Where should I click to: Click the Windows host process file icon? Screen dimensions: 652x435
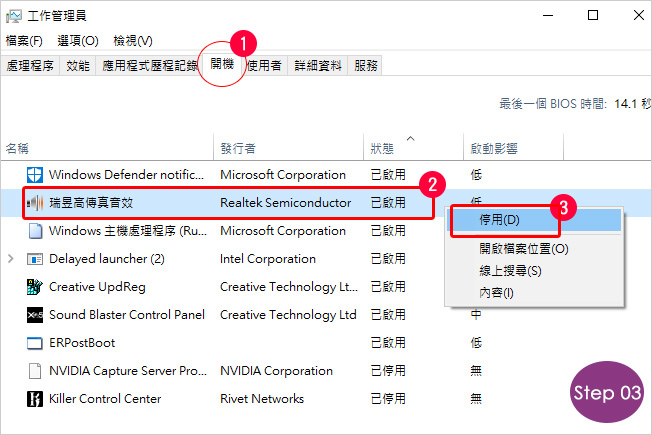pyautogui.click(x=35, y=231)
